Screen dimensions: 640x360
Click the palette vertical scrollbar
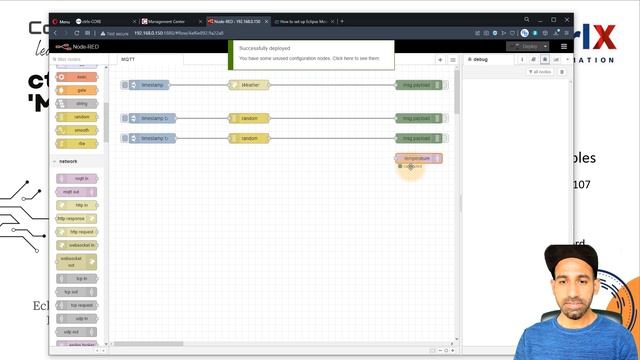(x=106, y=122)
